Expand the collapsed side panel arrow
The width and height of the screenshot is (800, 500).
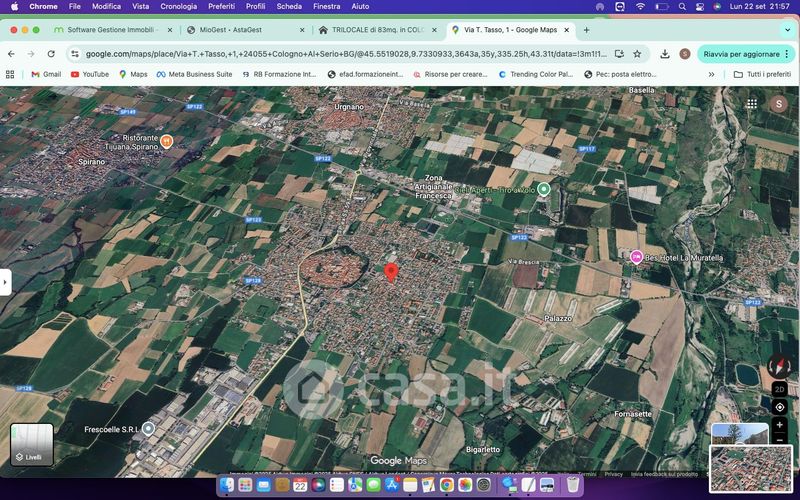point(5,282)
